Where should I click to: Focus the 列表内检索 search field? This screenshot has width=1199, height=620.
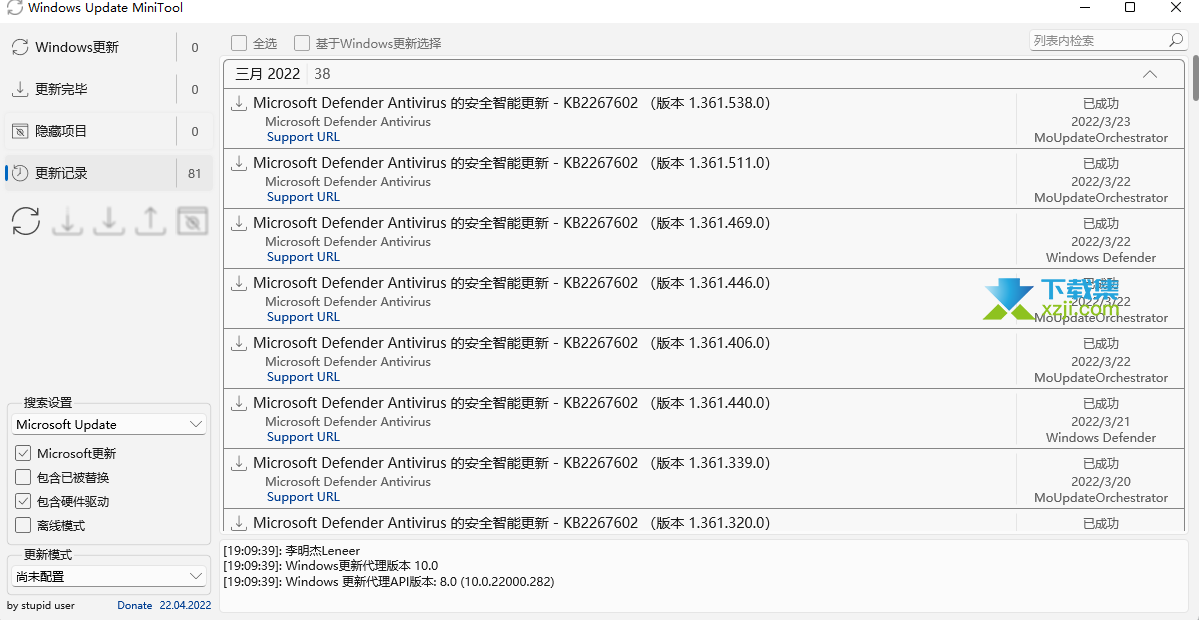[1095, 41]
